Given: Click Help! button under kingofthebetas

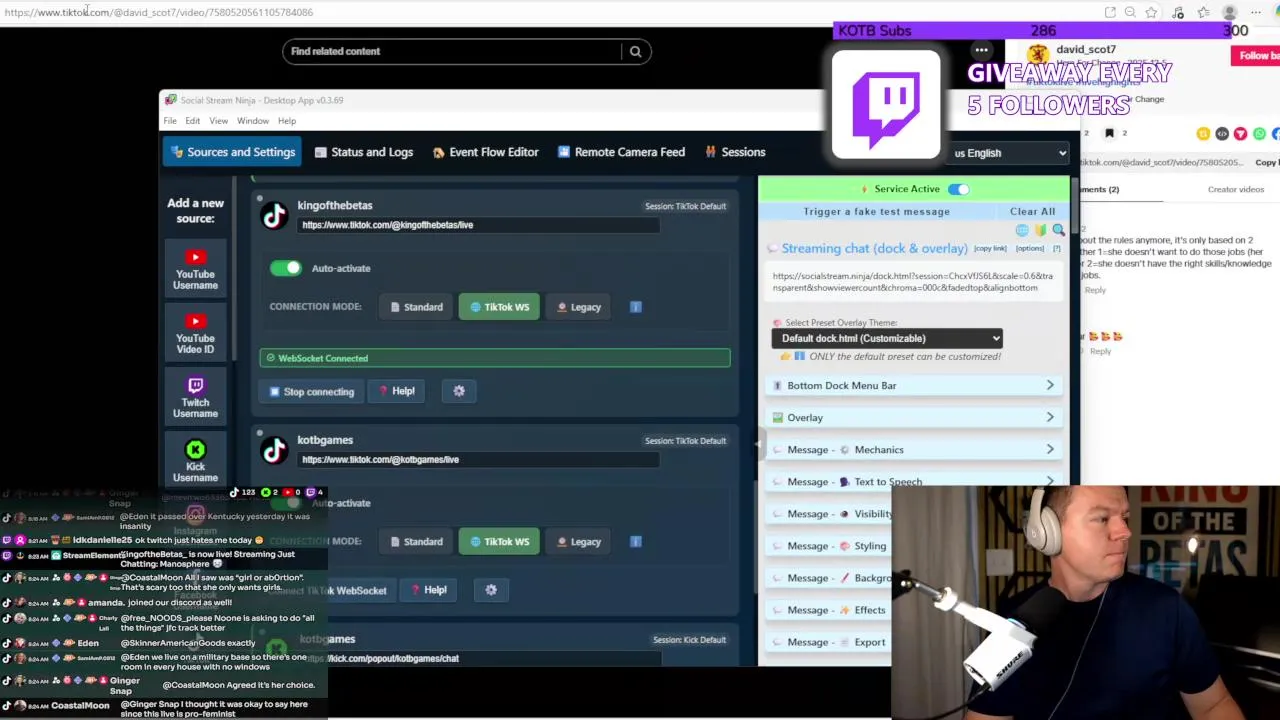Looking at the screenshot, I should [x=397, y=391].
